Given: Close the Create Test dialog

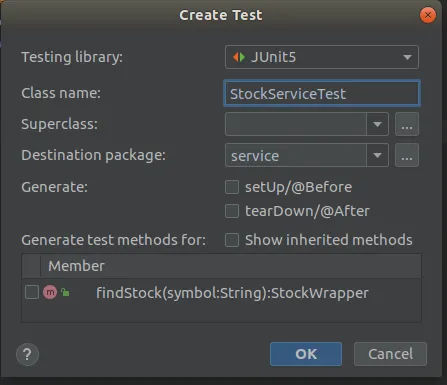Looking at the screenshot, I should point(428,15).
